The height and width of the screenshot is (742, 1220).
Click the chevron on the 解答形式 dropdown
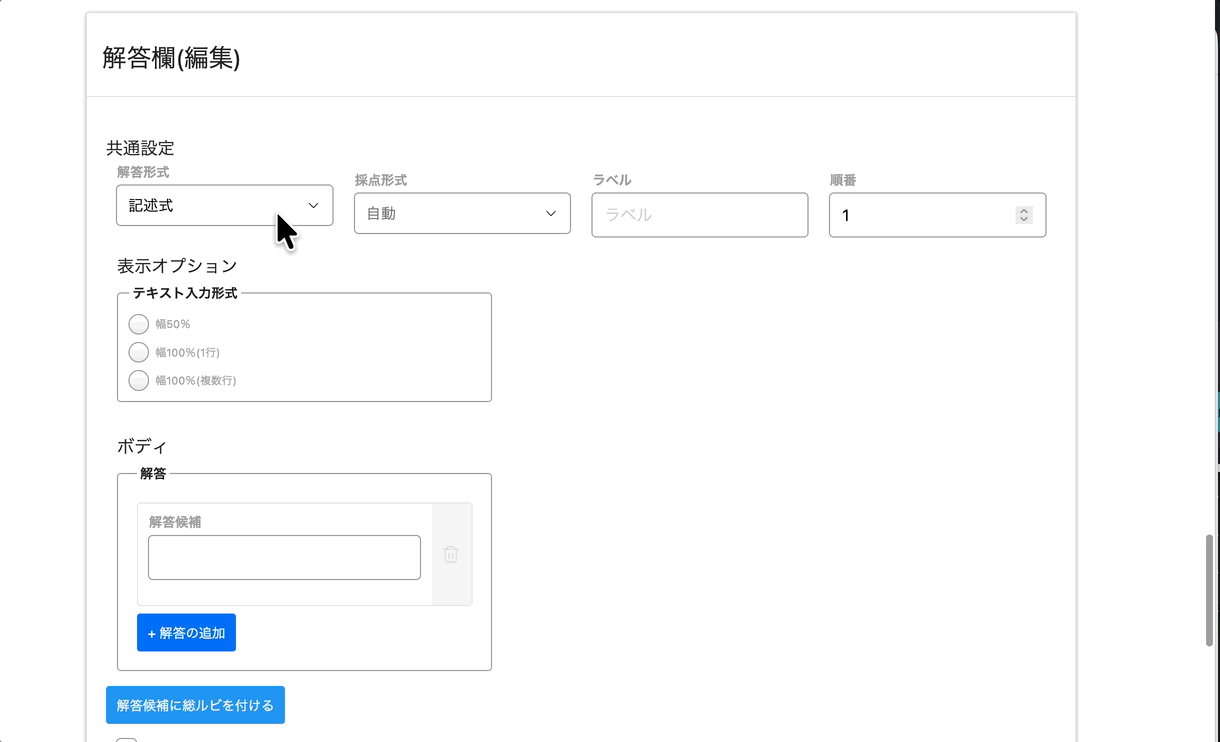(x=312, y=205)
